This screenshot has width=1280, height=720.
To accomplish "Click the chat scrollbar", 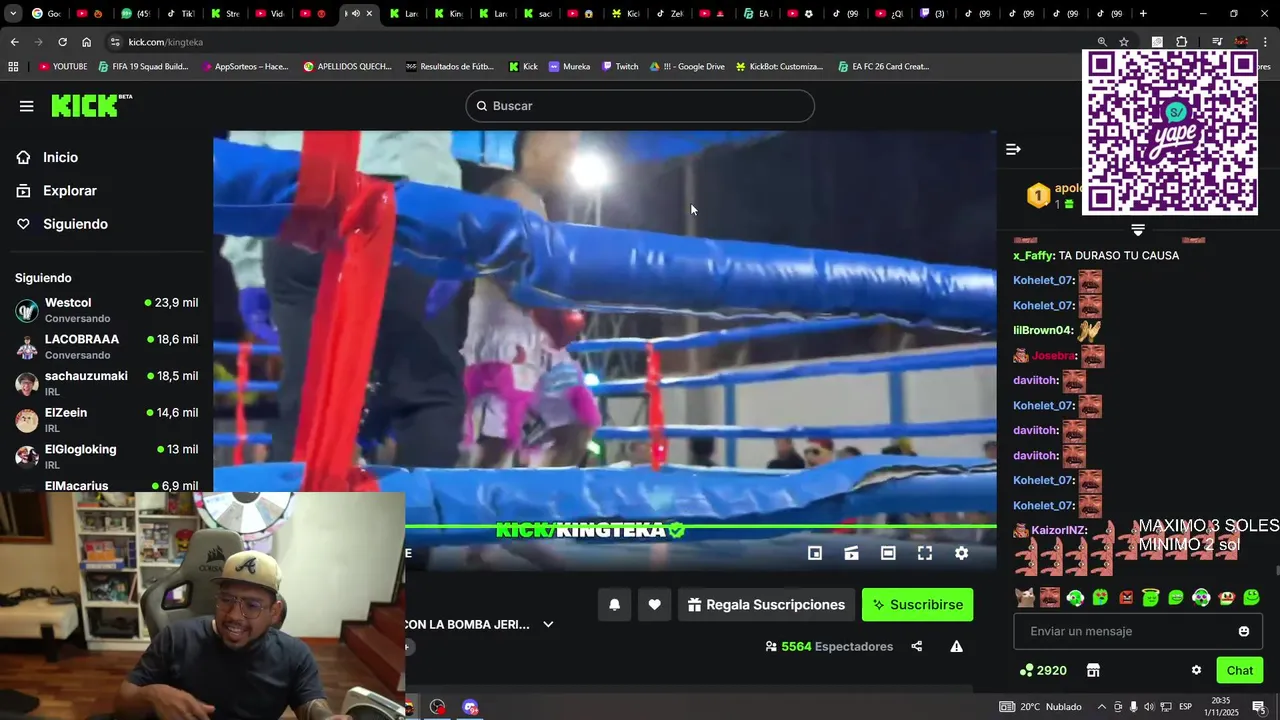I will click(1277, 571).
